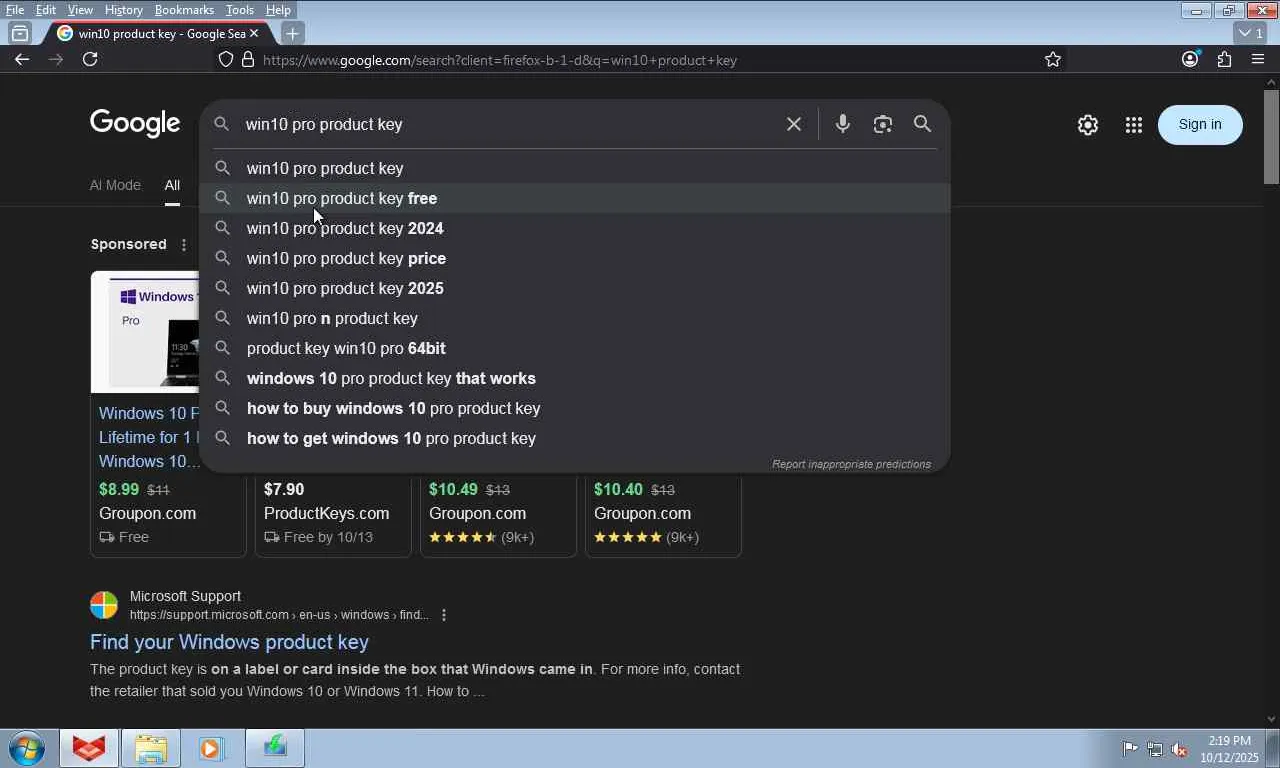
Task: Open the Sponsored three-dot options menu
Action: (183, 244)
